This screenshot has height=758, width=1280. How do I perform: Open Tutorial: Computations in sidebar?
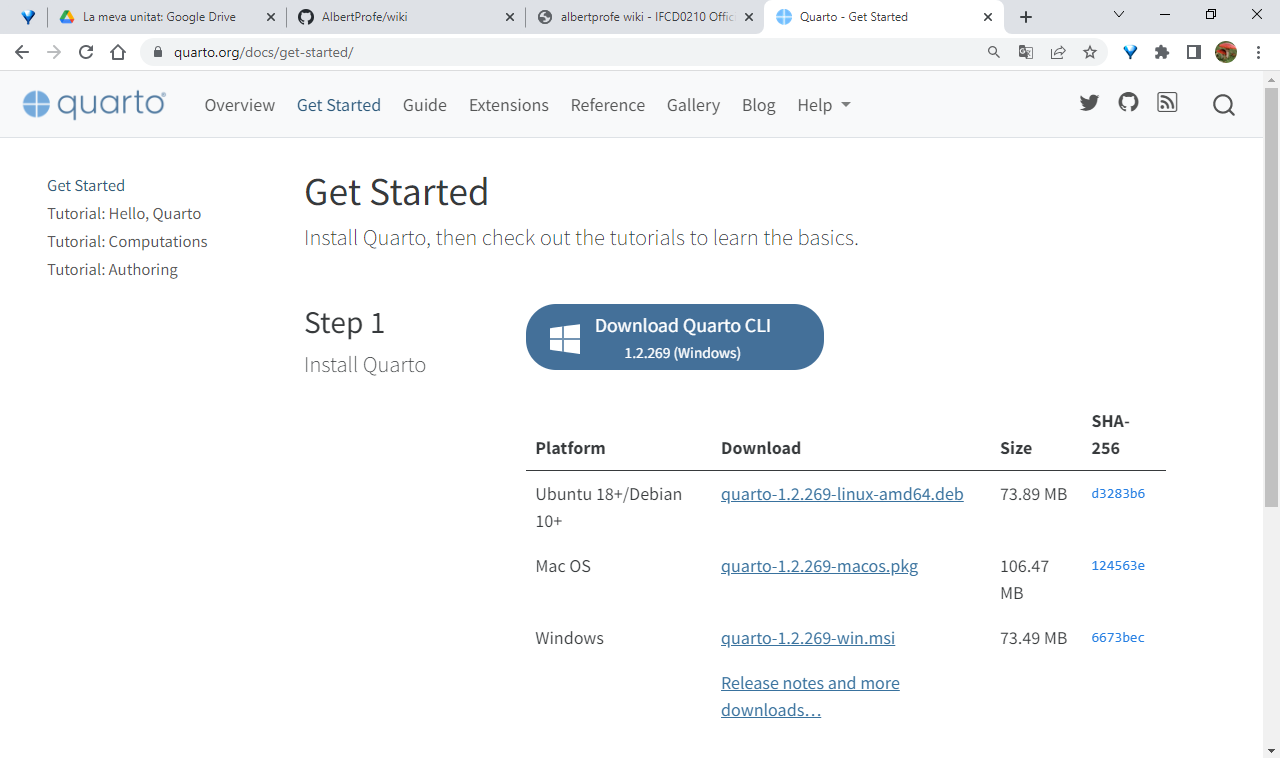127,241
